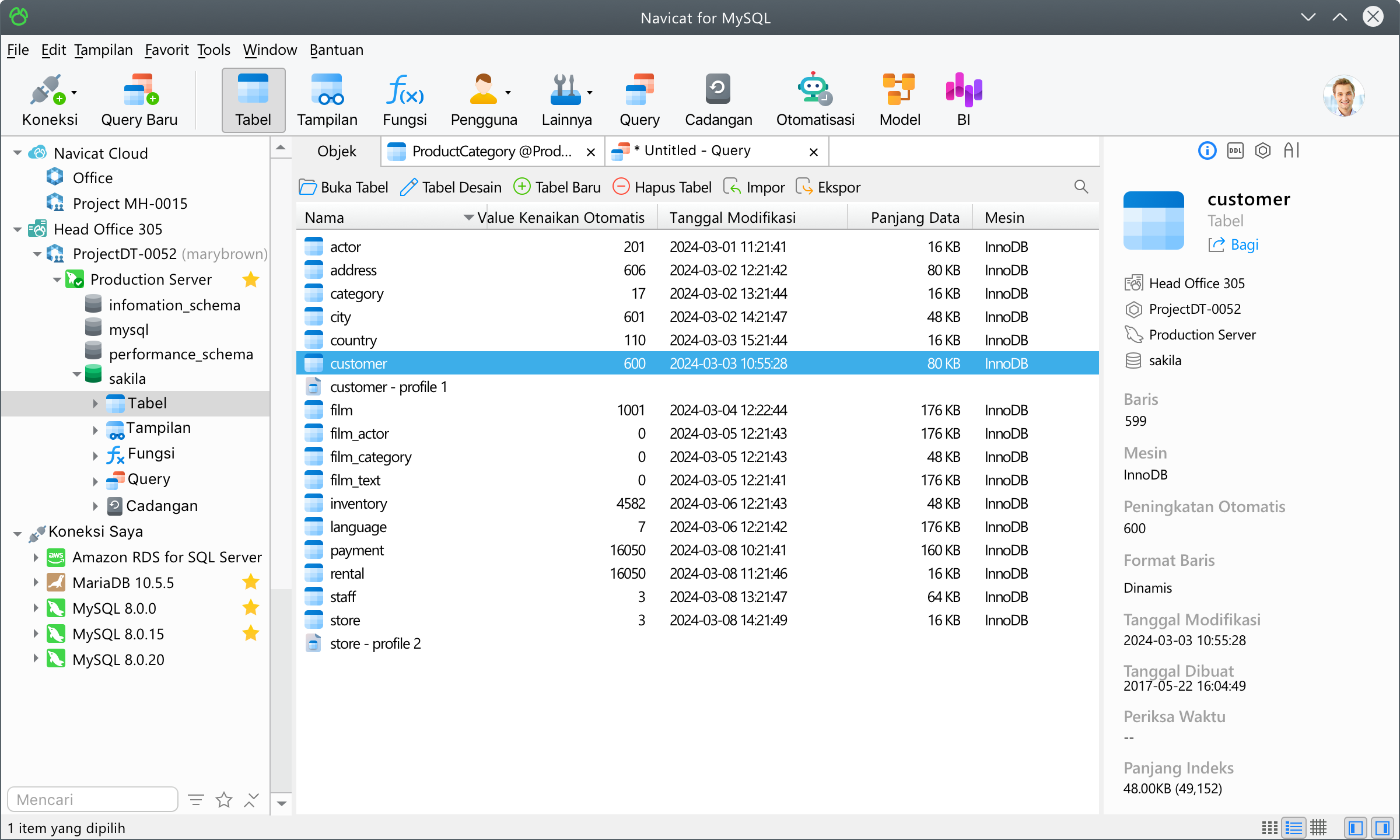Image resolution: width=1400 pixels, height=840 pixels.
Task: Open the Pengguna dropdown arrow
Action: 508,93
